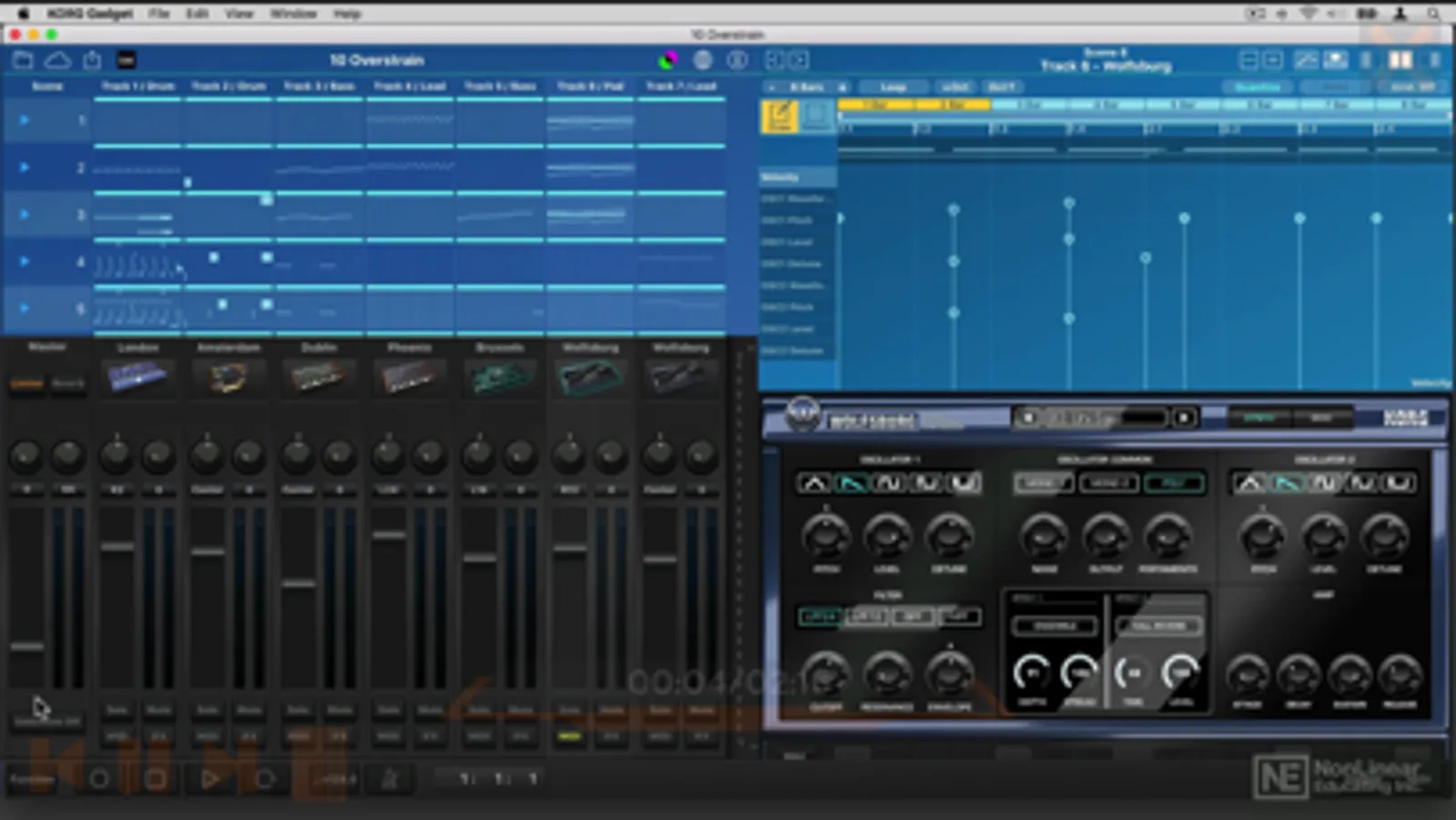Adjust the London channel fader
The image size is (1456, 820).
pyautogui.click(x=117, y=546)
